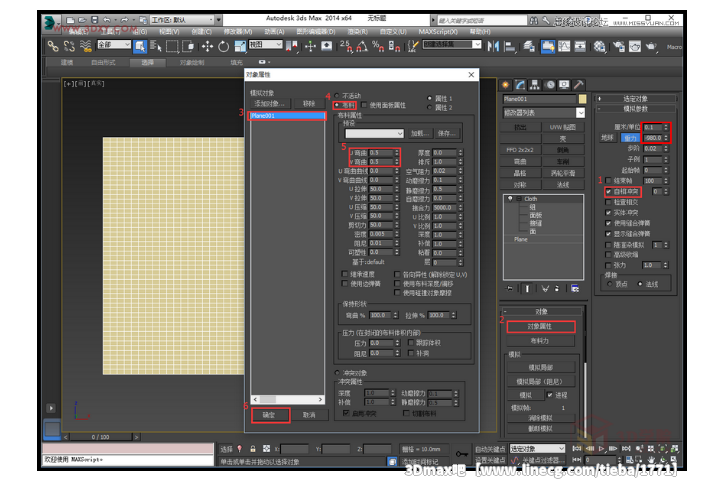717x489 pixels.
Task: Click the 0 / 100 time slider
Action: point(100,437)
